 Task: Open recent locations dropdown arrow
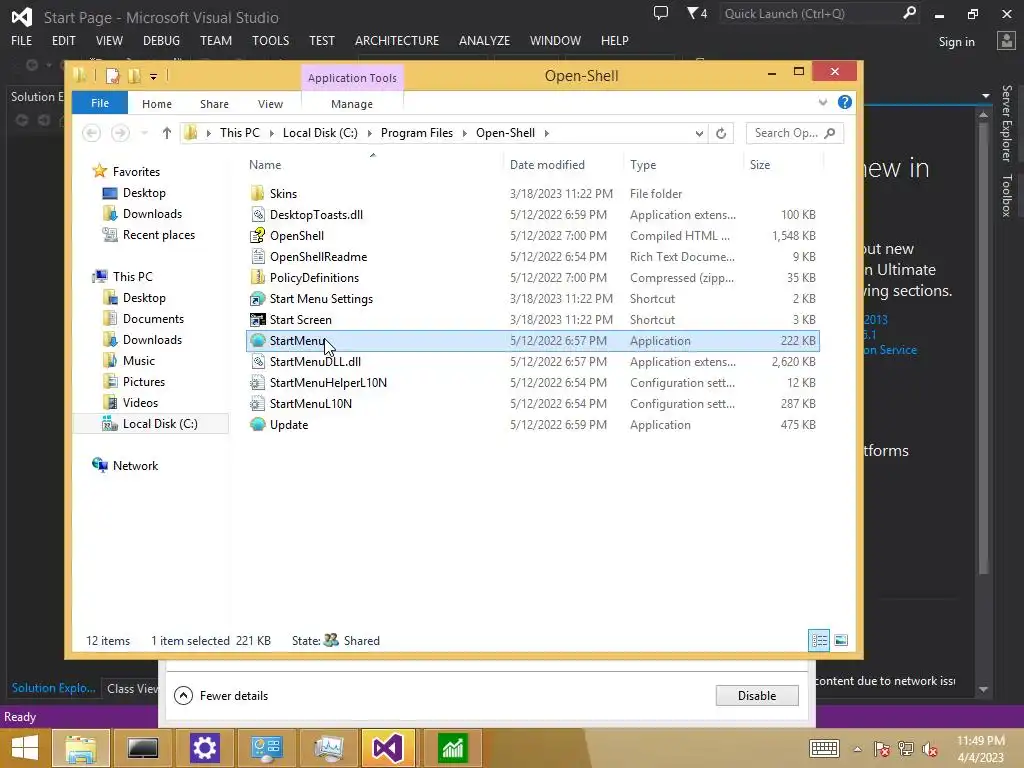click(144, 133)
